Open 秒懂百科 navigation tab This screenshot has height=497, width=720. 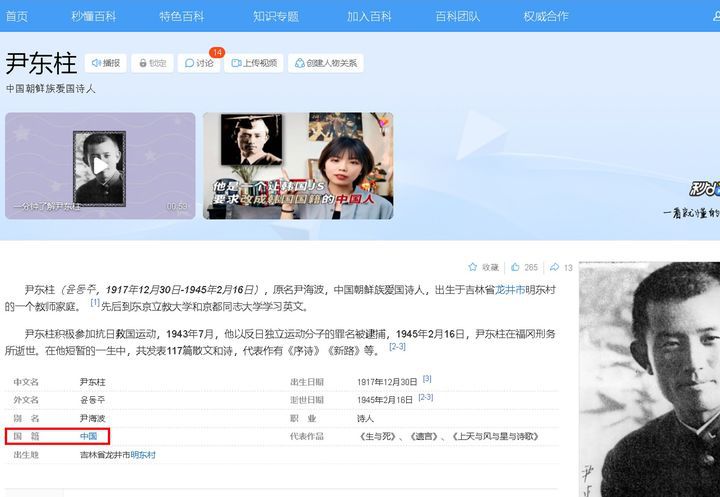(x=93, y=16)
